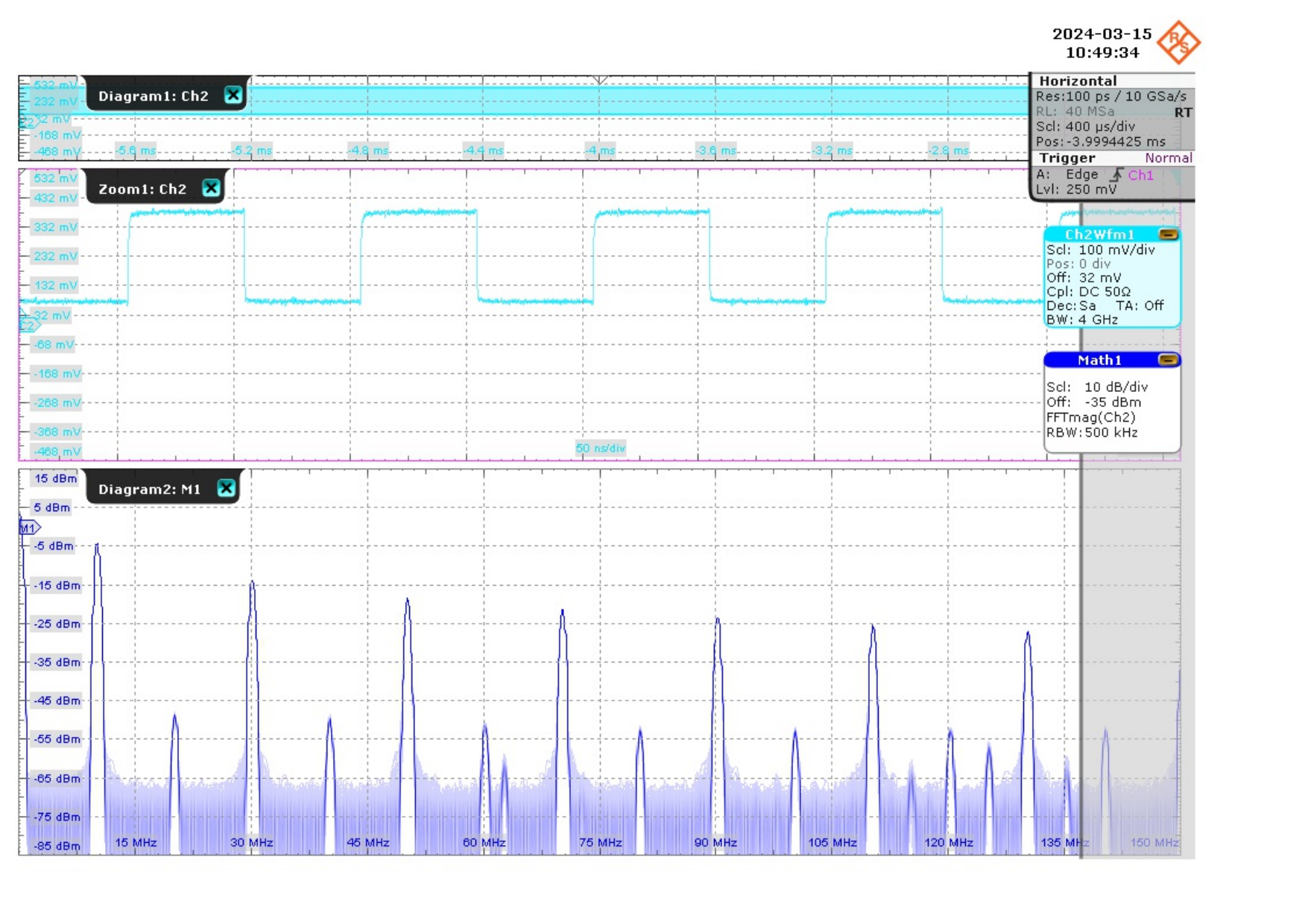Click the Rohde & Schwarz logo icon
Screen dimensions: 1308x924
coord(1178,42)
